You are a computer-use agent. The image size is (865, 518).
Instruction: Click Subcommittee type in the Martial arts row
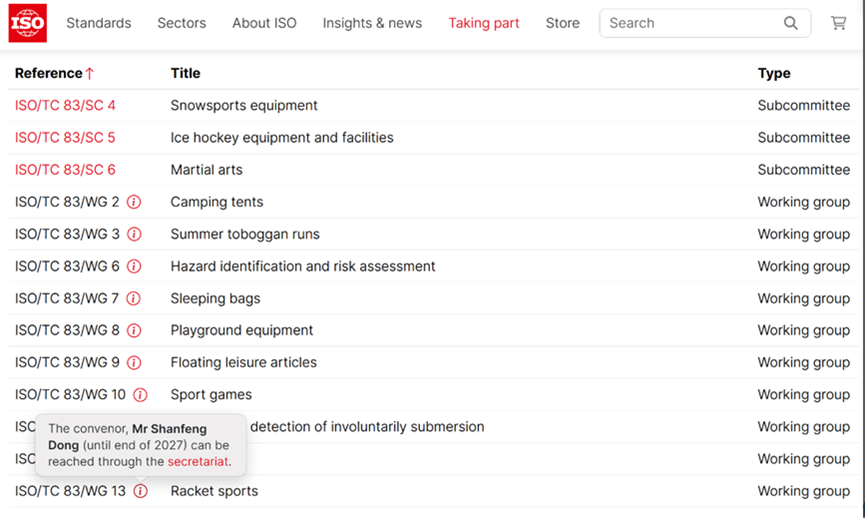804,170
